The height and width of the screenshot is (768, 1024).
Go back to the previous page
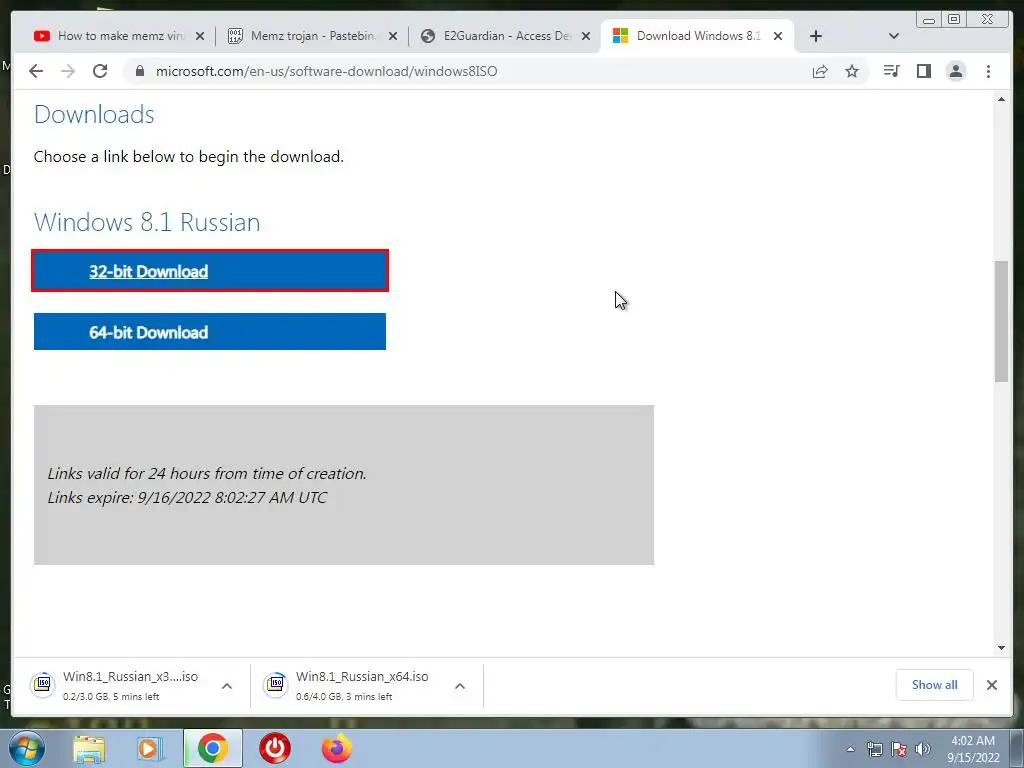[36, 71]
